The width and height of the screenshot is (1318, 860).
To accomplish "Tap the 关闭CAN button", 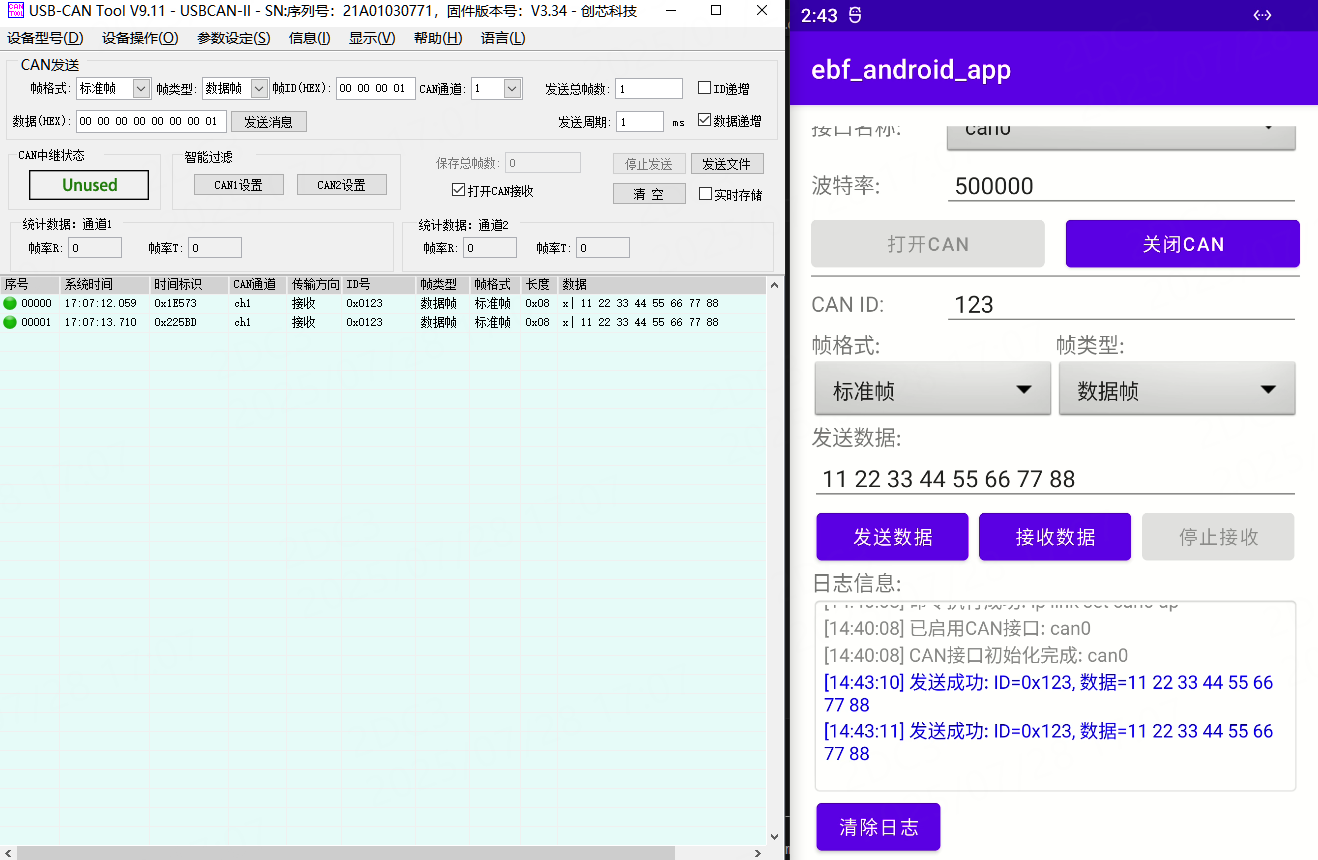I will 1183,244.
